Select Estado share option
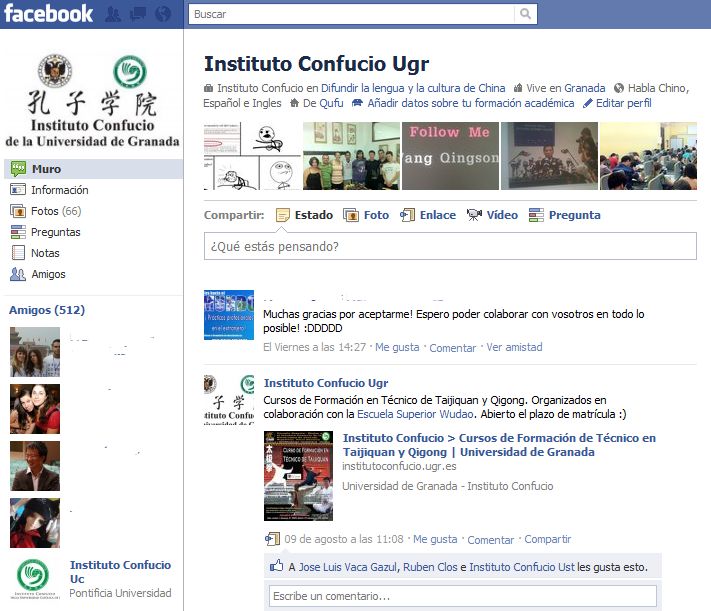711x611 pixels. coord(313,215)
